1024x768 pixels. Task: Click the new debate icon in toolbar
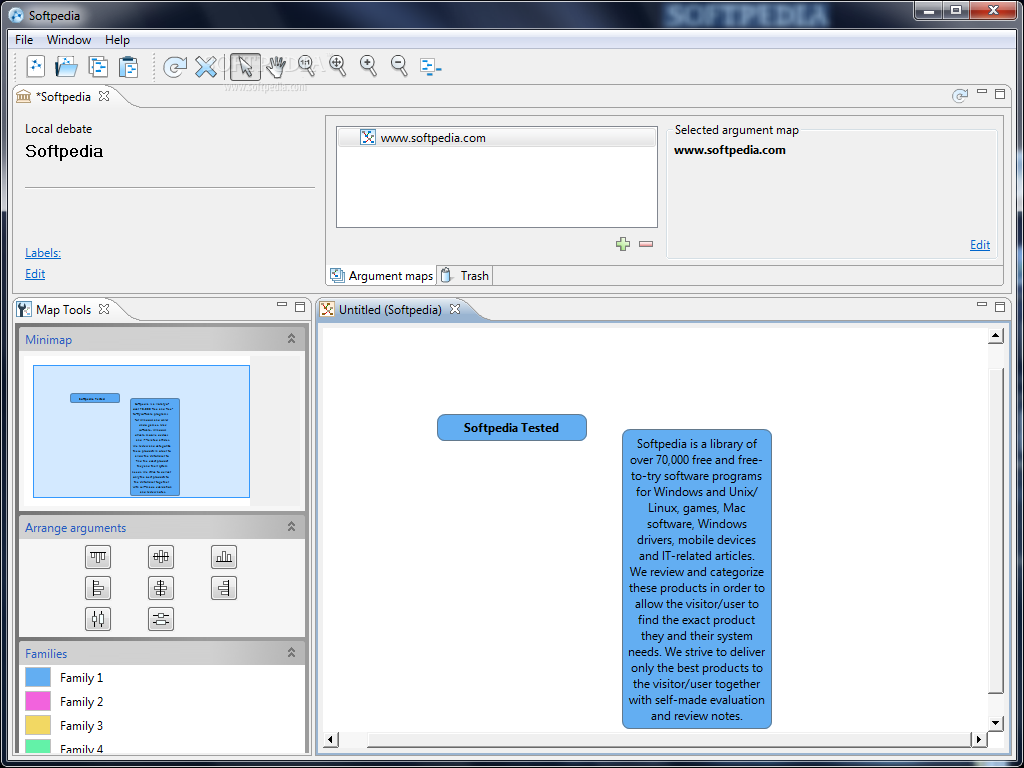tap(35, 67)
